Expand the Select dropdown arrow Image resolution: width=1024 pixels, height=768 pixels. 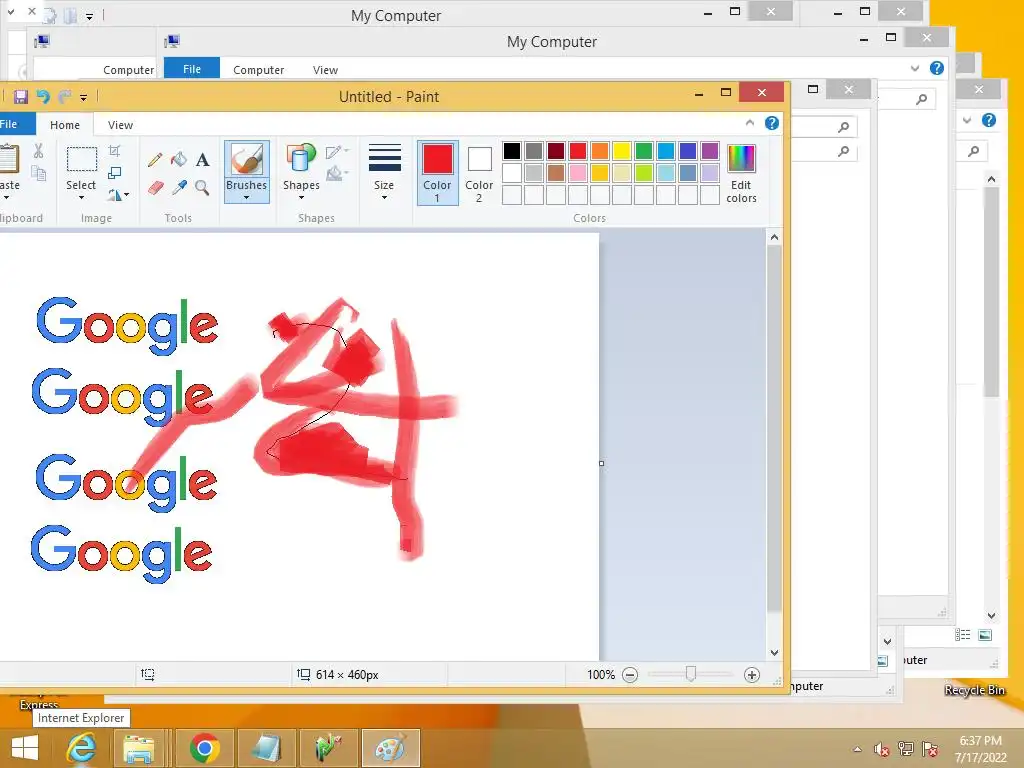82,197
